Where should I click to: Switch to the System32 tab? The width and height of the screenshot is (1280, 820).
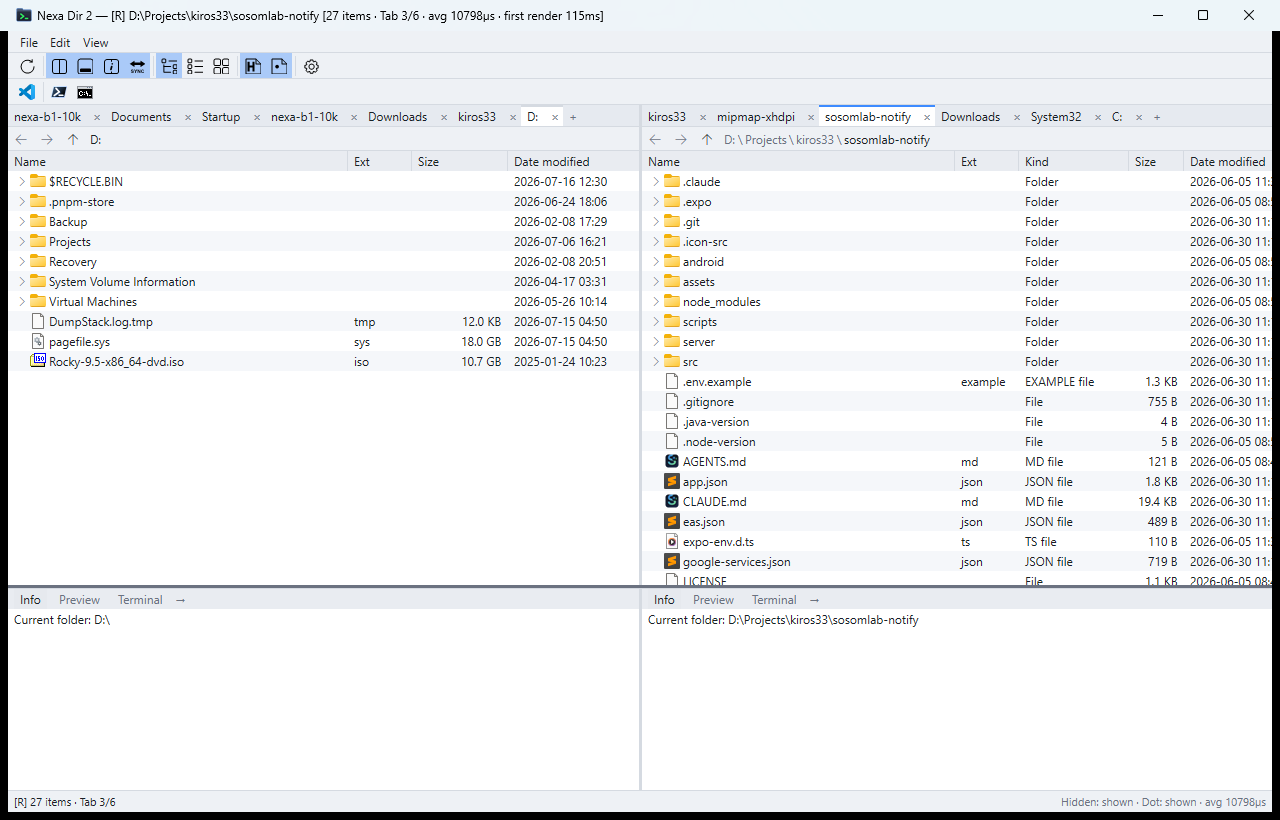1056,117
